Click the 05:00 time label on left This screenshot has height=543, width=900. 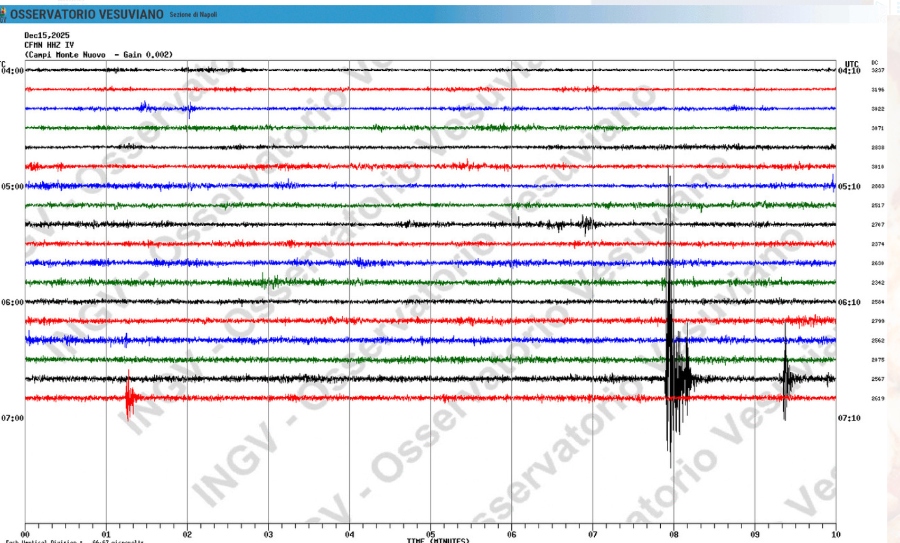point(12,186)
